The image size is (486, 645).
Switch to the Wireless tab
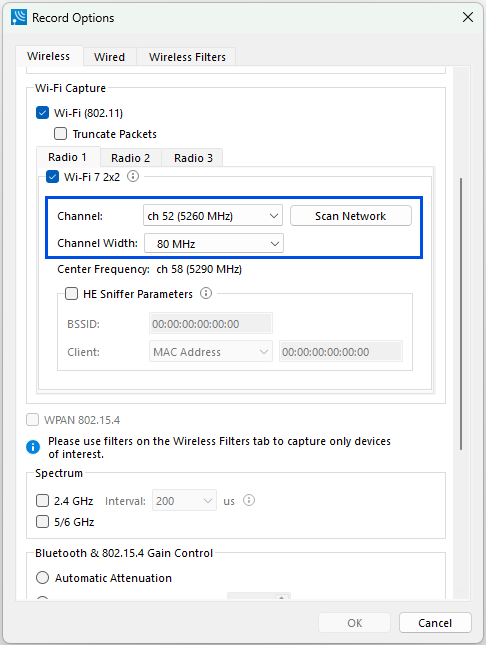click(49, 56)
